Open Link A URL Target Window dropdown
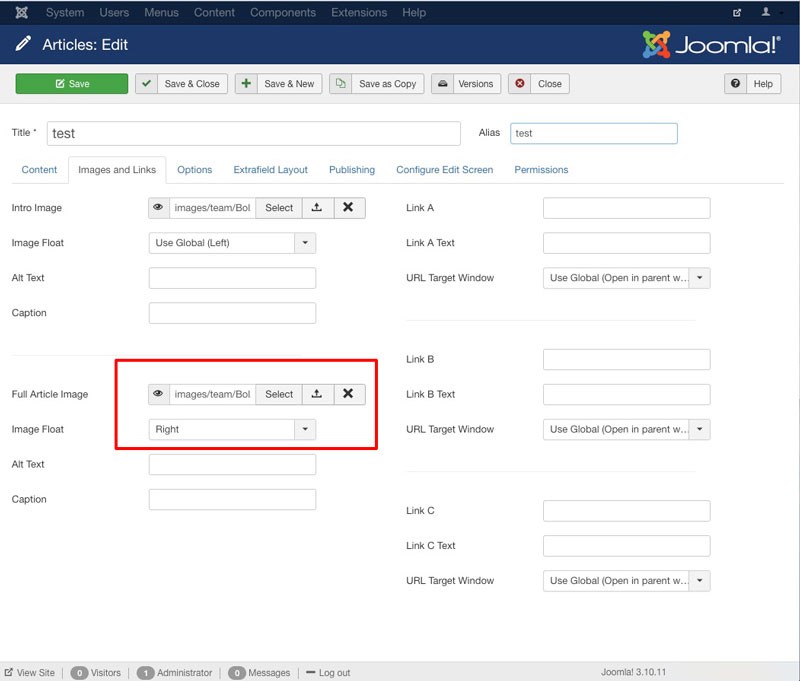The image size is (800, 681). tap(699, 278)
